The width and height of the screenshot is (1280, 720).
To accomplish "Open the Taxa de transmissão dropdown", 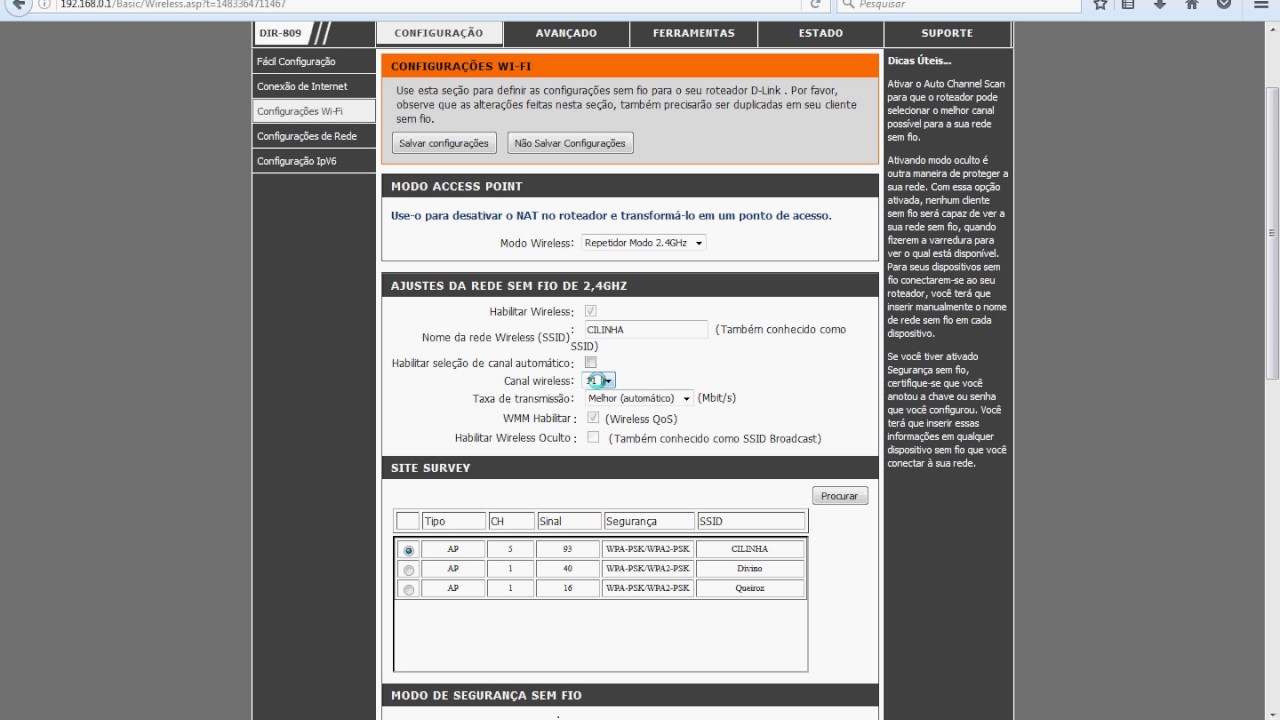I will tap(638, 398).
